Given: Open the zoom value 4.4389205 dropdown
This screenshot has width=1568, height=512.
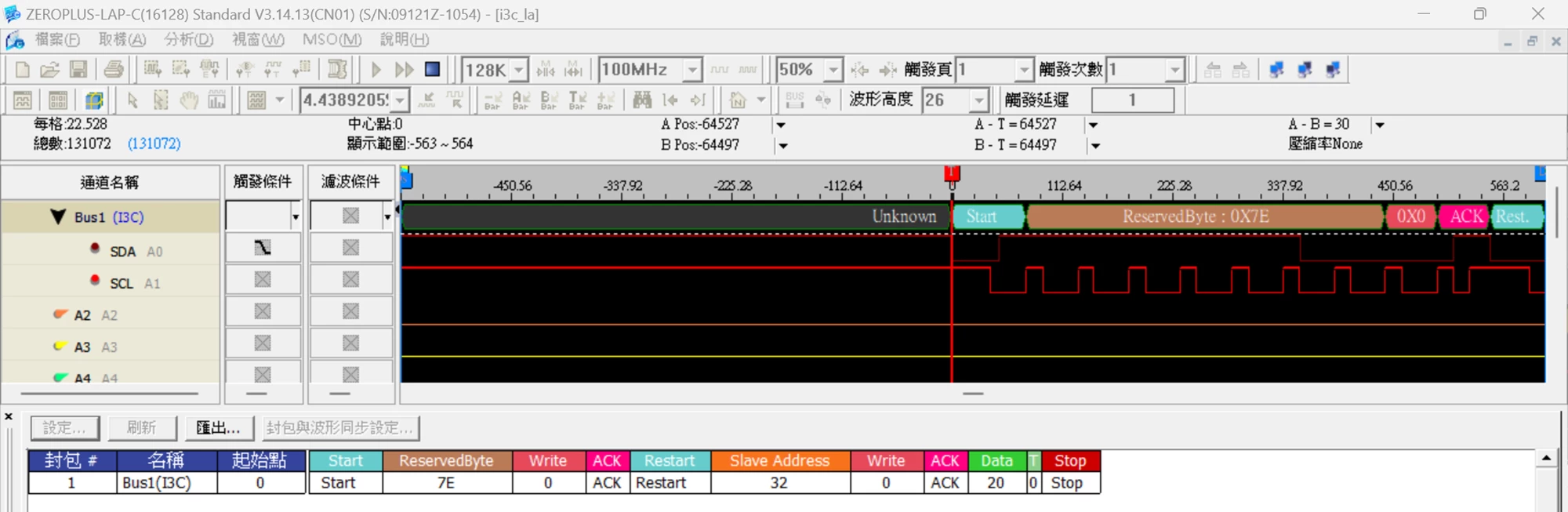Looking at the screenshot, I should (401, 100).
